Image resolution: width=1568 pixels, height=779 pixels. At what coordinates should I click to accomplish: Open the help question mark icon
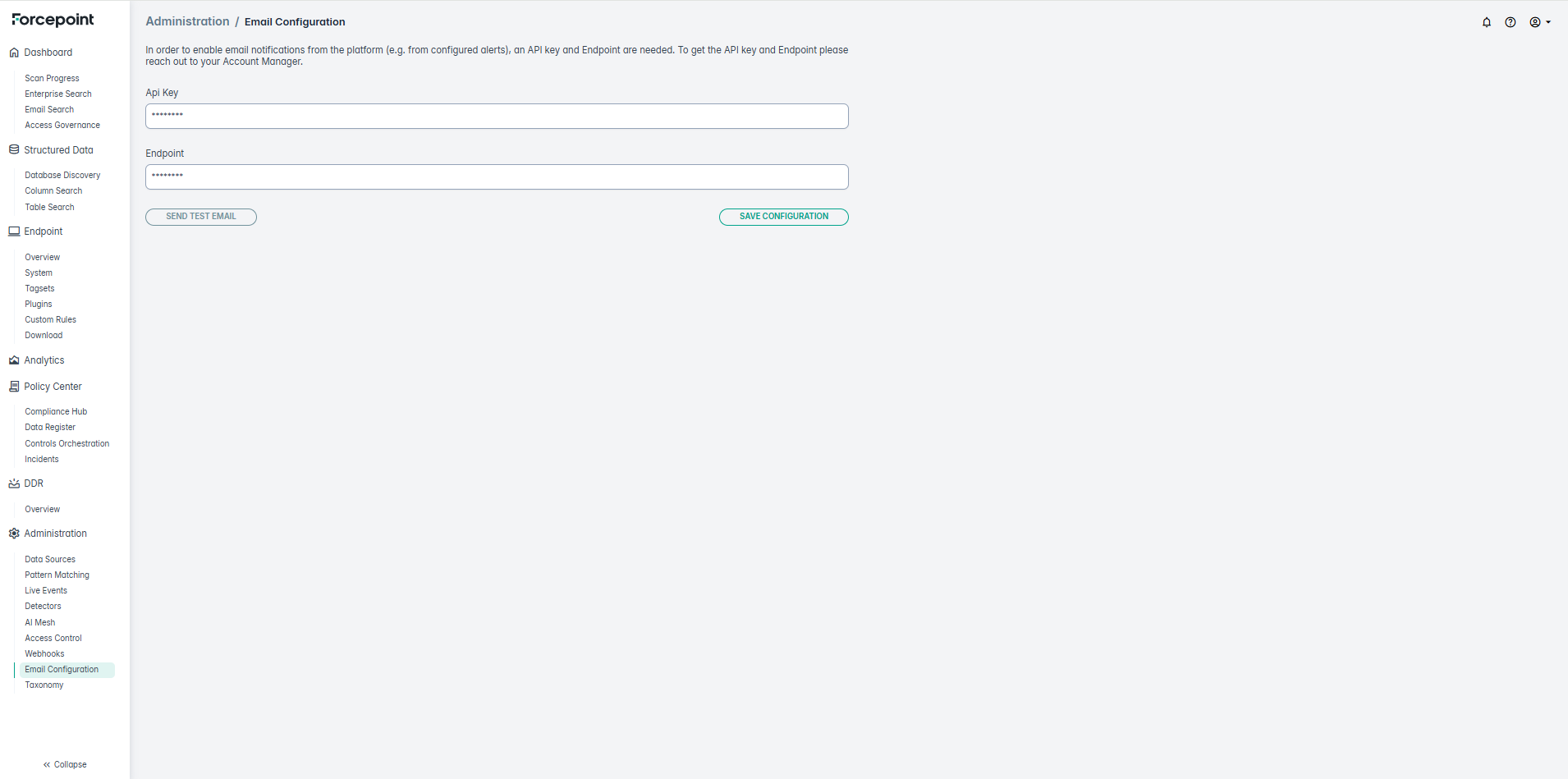point(1510,22)
